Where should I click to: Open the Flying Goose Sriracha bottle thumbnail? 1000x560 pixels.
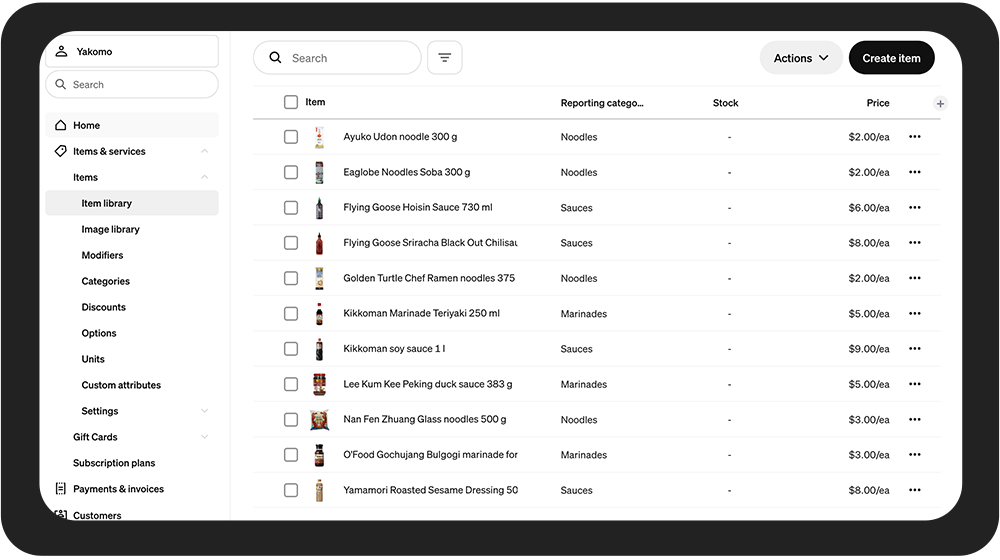tap(320, 243)
